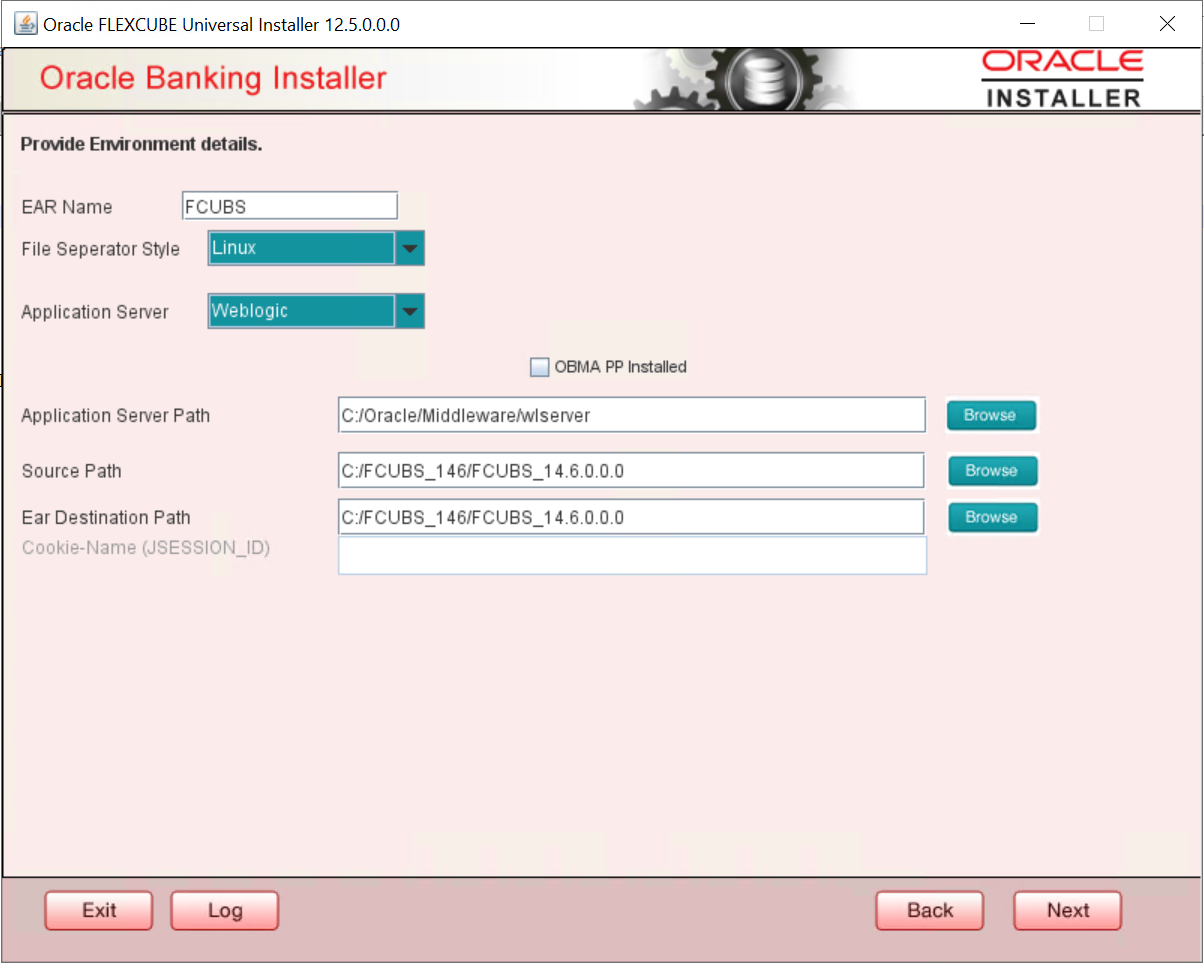
Task: Click the 'Cookie-Name (JSESSION_ID)' label
Action: tap(146, 548)
